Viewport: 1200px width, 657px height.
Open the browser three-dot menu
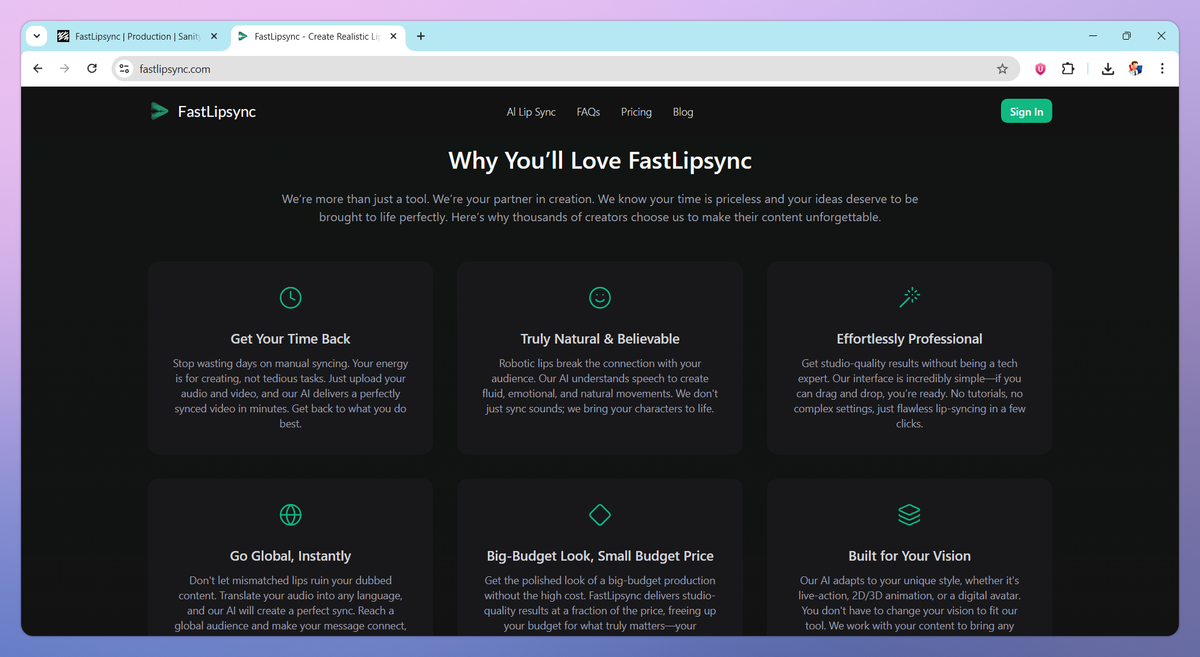coord(1162,69)
